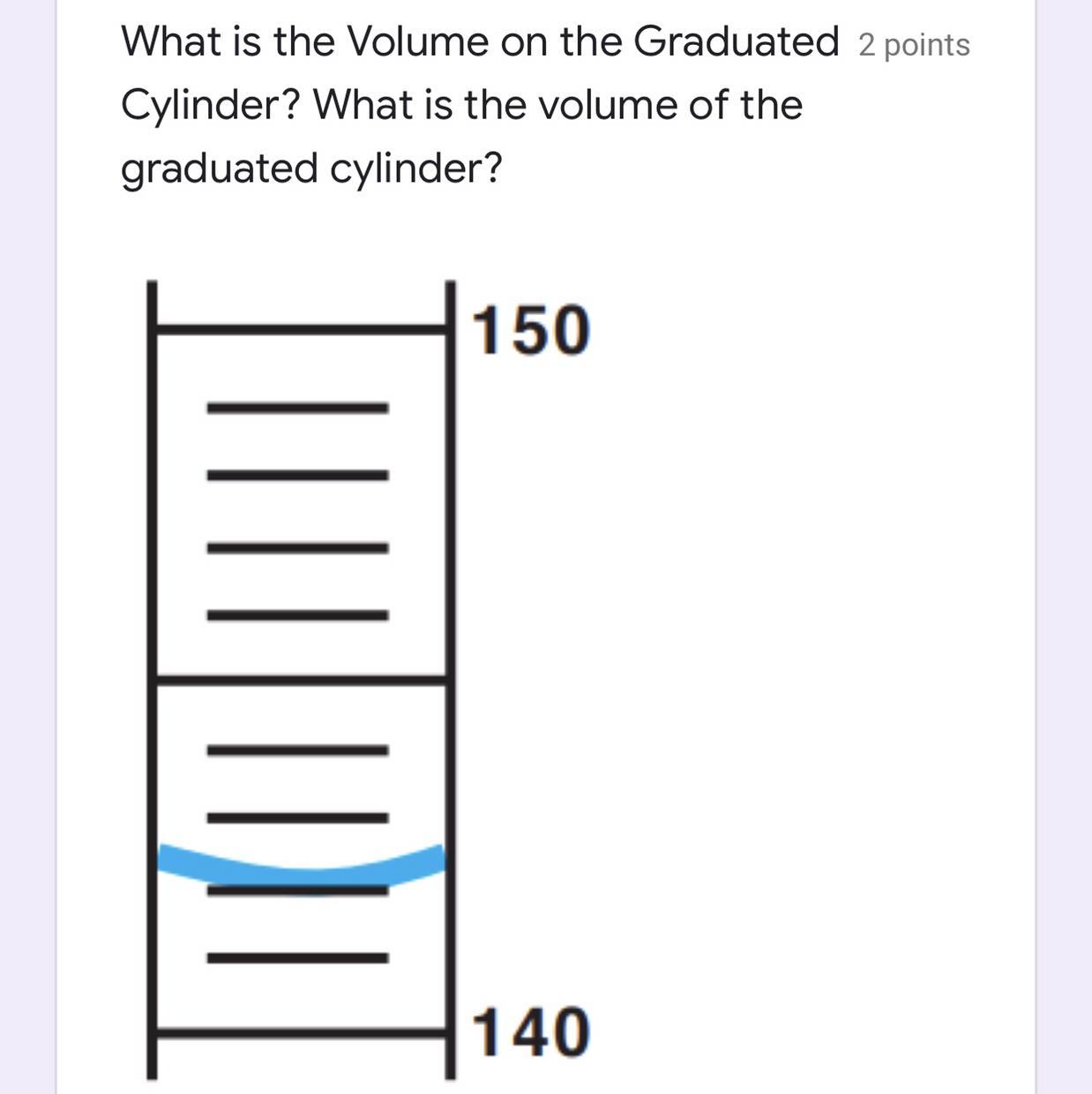Click the short tick just above midpoint line
This screenshot has height=1094, width=1092.
(297, 615)
